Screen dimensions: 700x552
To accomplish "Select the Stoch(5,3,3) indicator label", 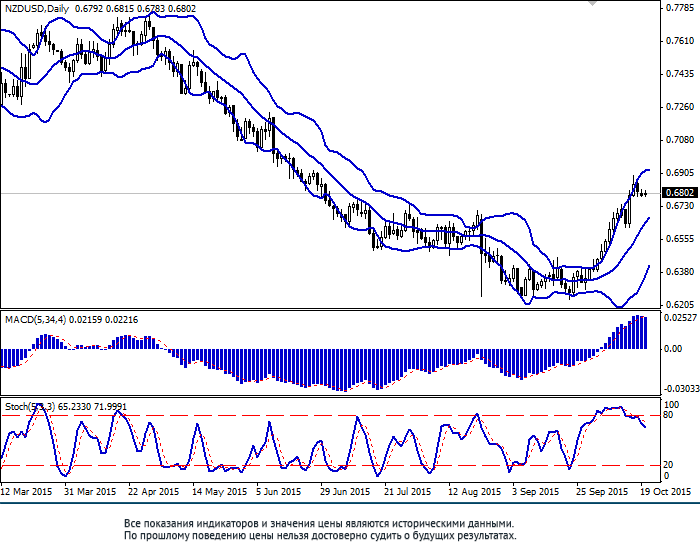I will coord(30,406).
